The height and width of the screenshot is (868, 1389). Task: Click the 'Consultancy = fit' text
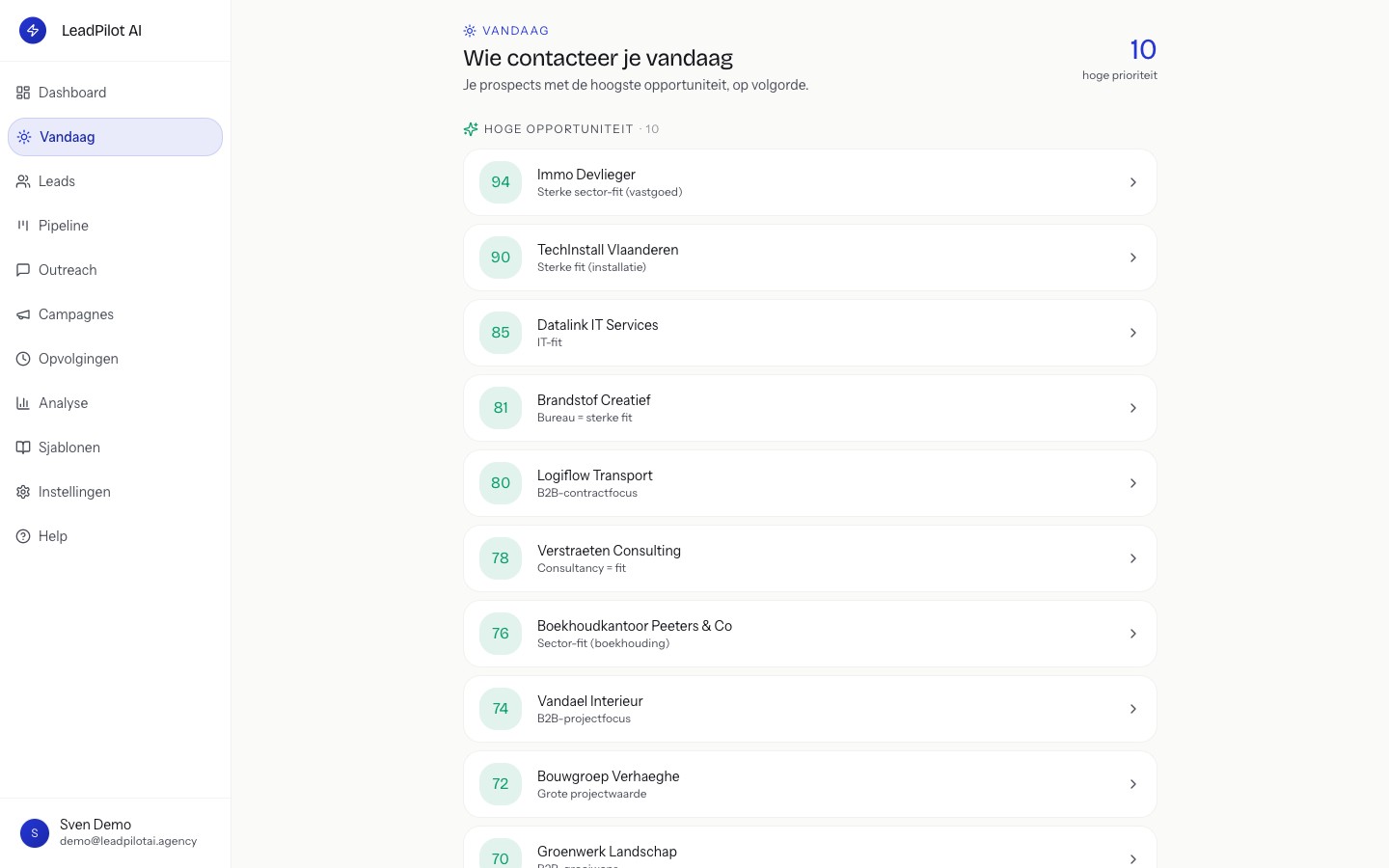click(x=582, y=568)
